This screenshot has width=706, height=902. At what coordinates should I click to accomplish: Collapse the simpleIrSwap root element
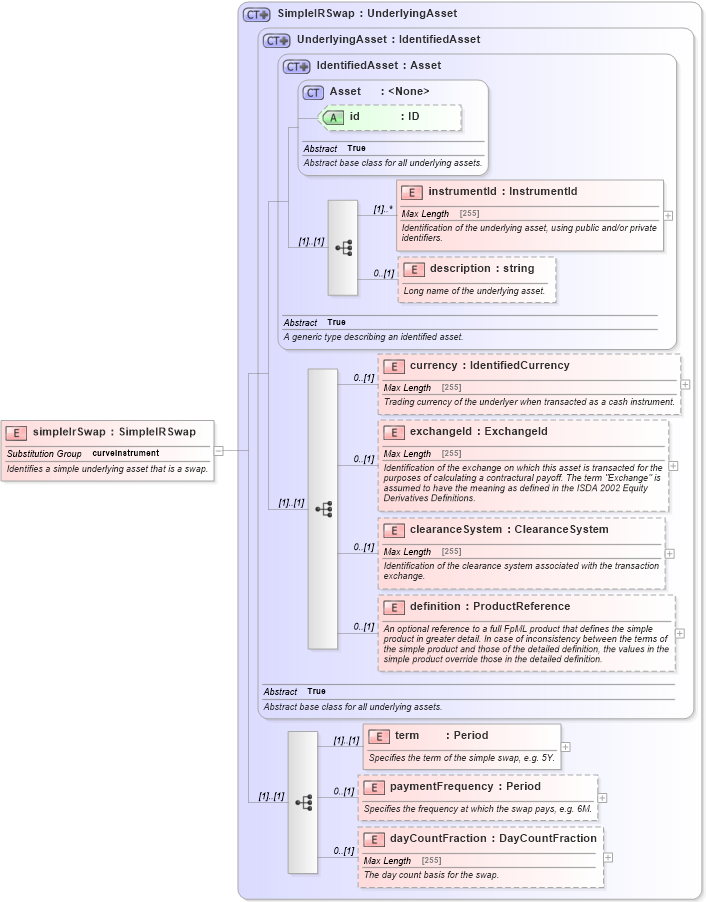click(219, 451)
